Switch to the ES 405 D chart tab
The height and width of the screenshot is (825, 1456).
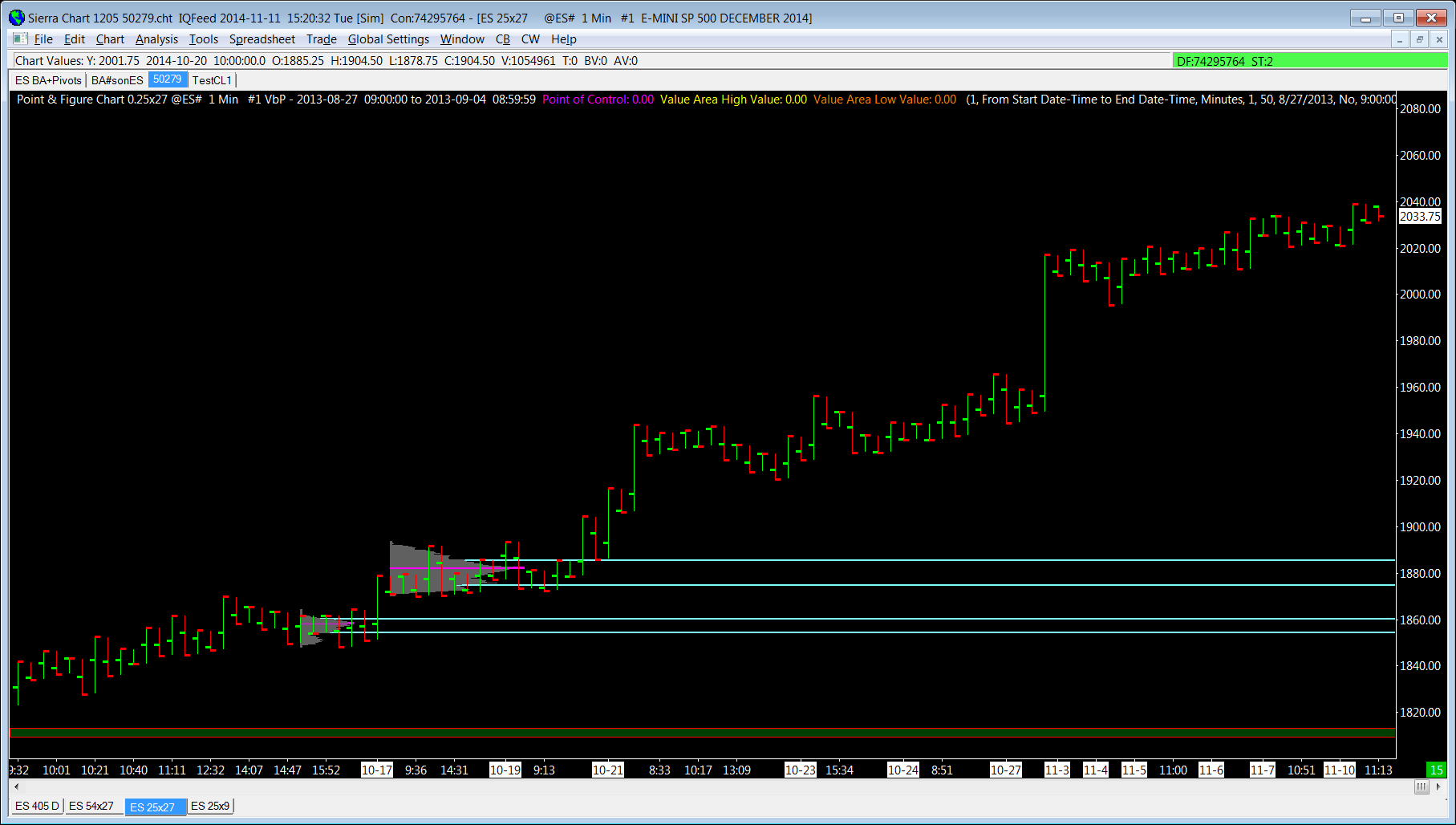(37, 806)
